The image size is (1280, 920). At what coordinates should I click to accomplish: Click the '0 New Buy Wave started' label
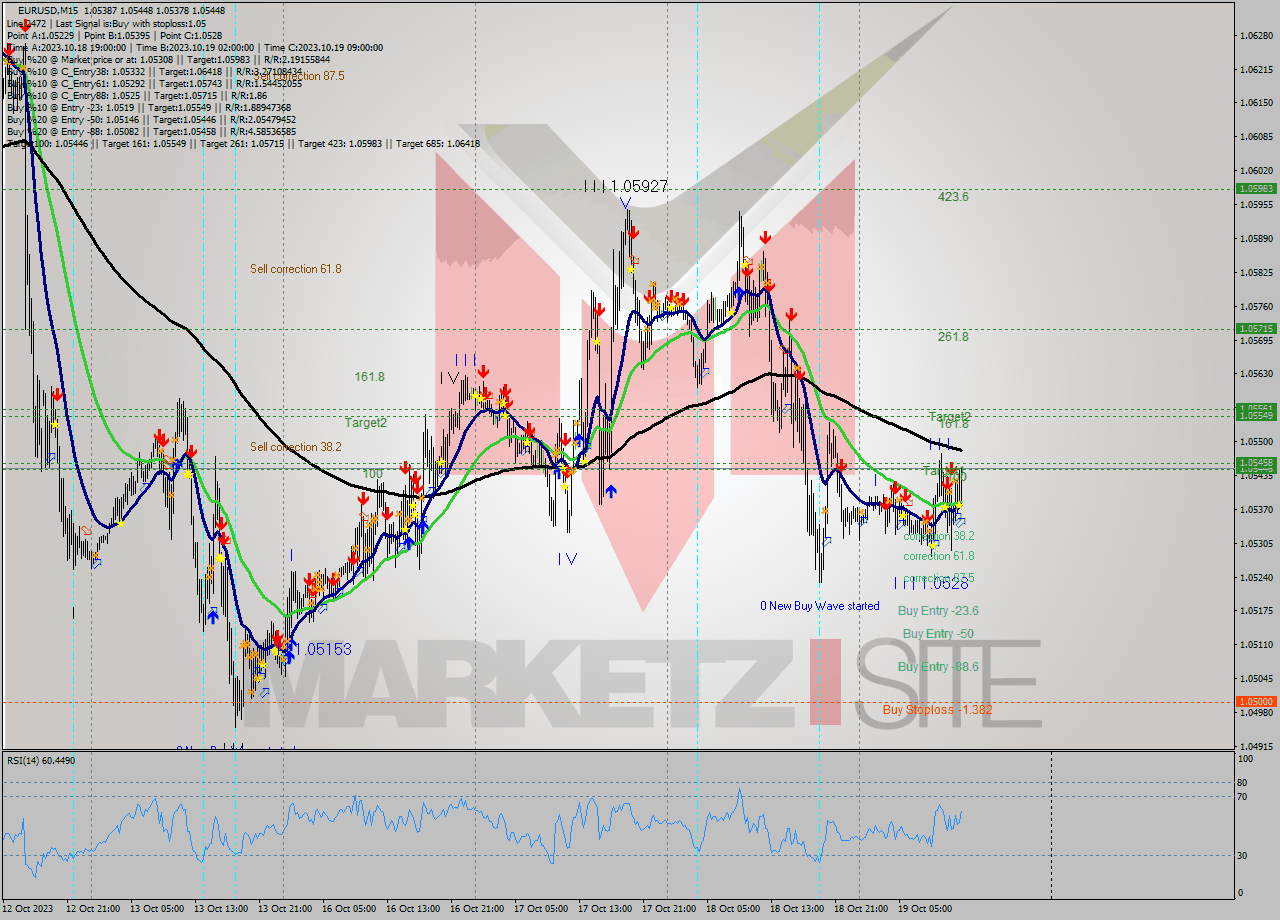(x=820, y=606)
